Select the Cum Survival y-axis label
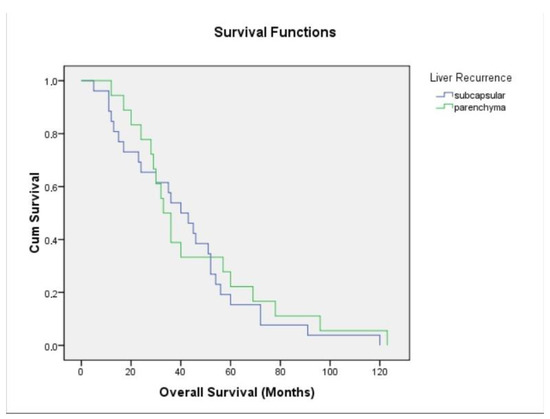550x419 pixels. point(34,212)
